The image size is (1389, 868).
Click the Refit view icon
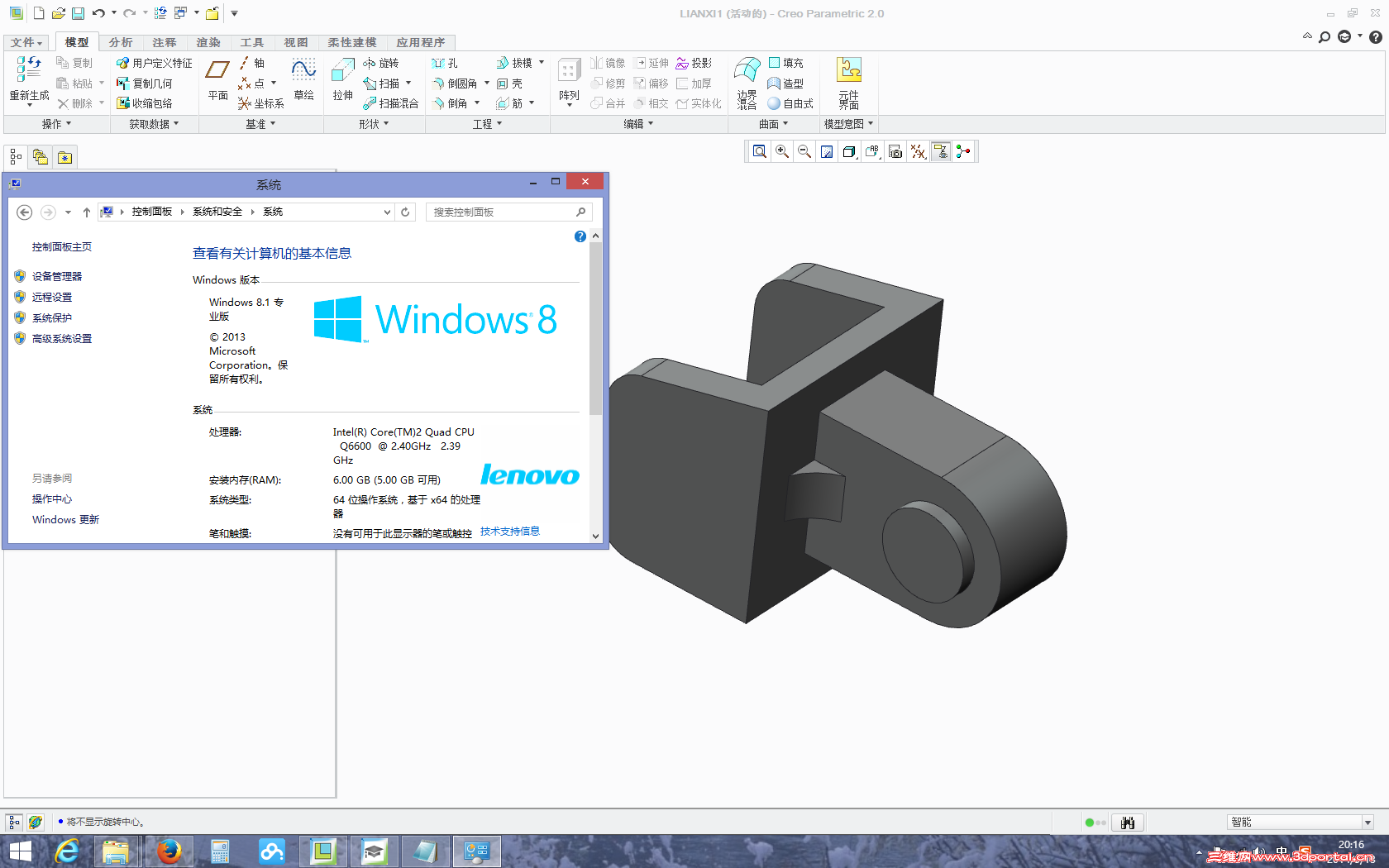(x=759, y=151)
